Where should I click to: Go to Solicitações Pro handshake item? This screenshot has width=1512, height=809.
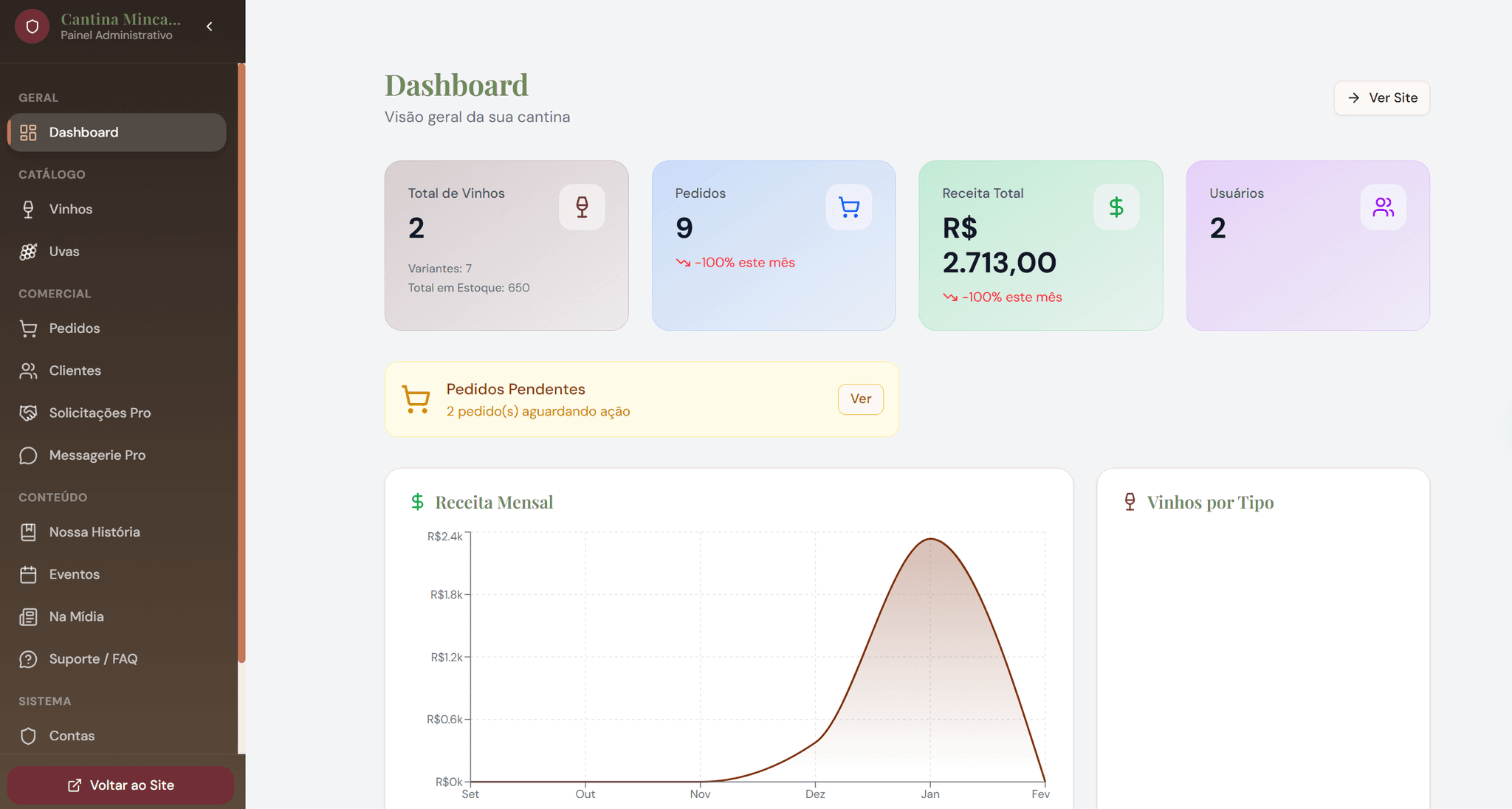(100, 413)
